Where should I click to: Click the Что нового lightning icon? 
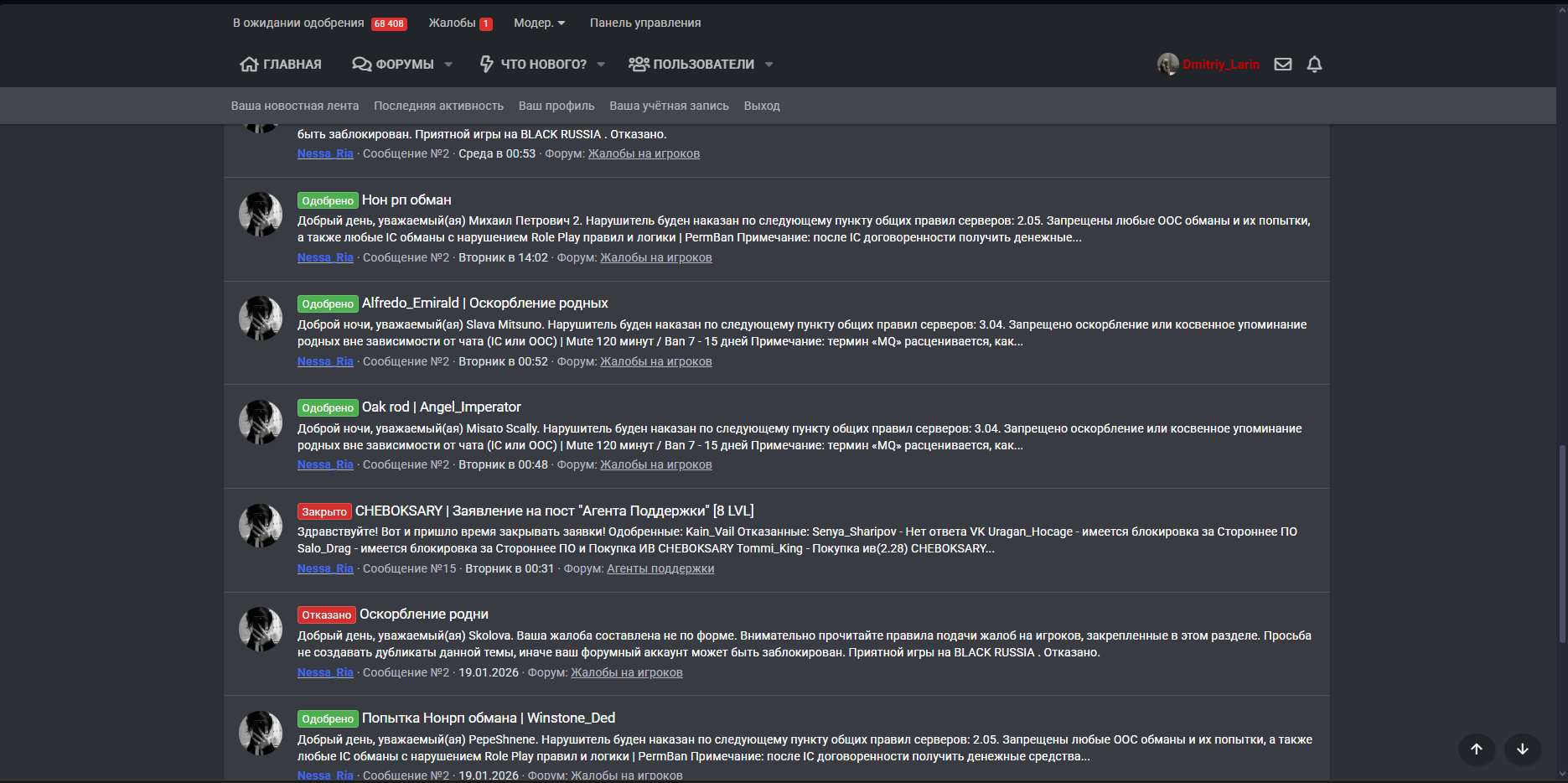pos(487,65)
